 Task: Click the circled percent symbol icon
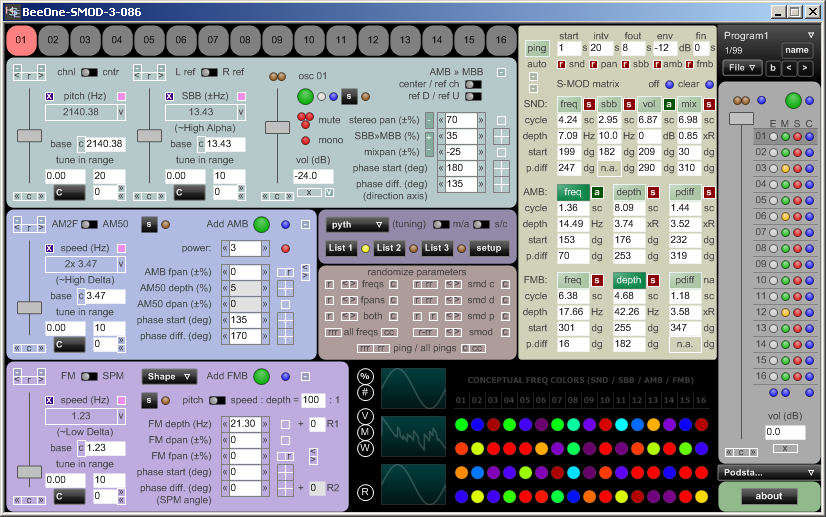click(365, 376)
